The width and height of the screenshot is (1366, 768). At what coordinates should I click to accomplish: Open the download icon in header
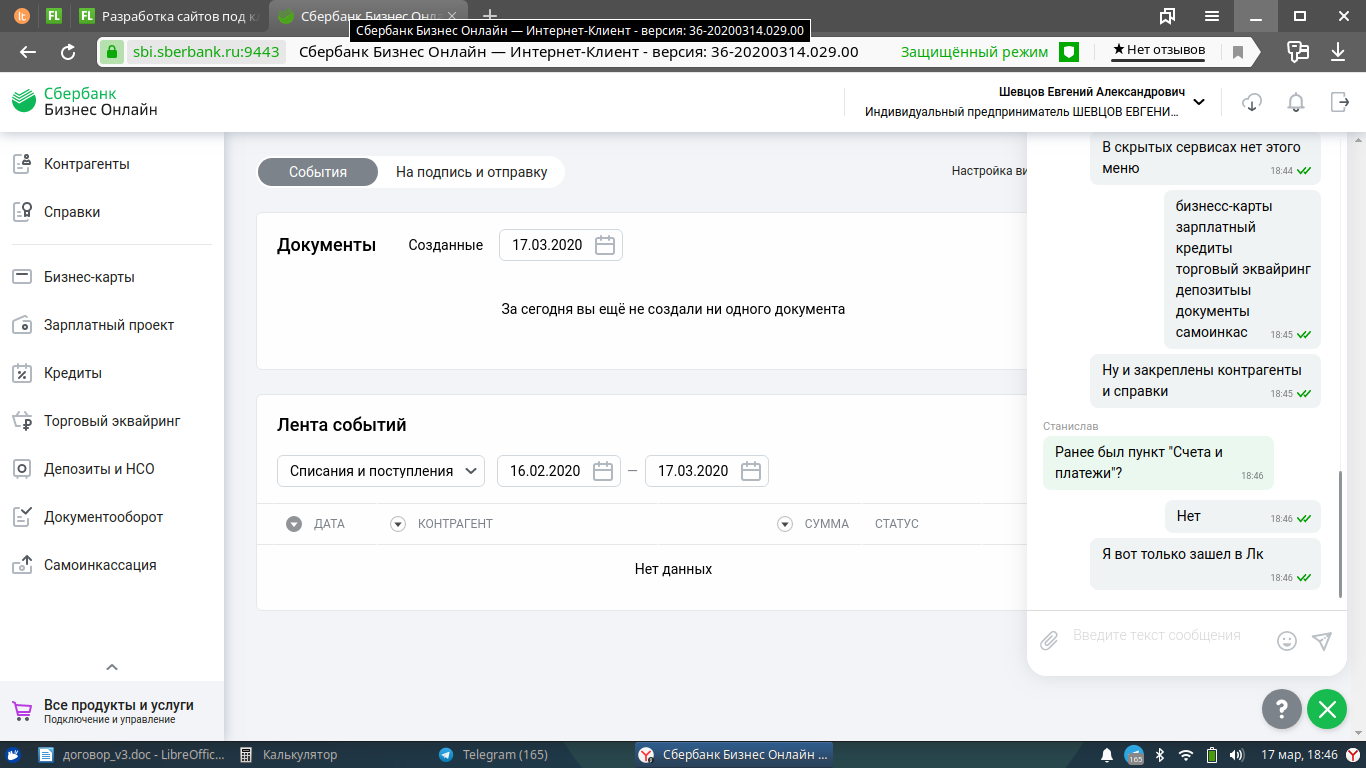click(1251, 102)
